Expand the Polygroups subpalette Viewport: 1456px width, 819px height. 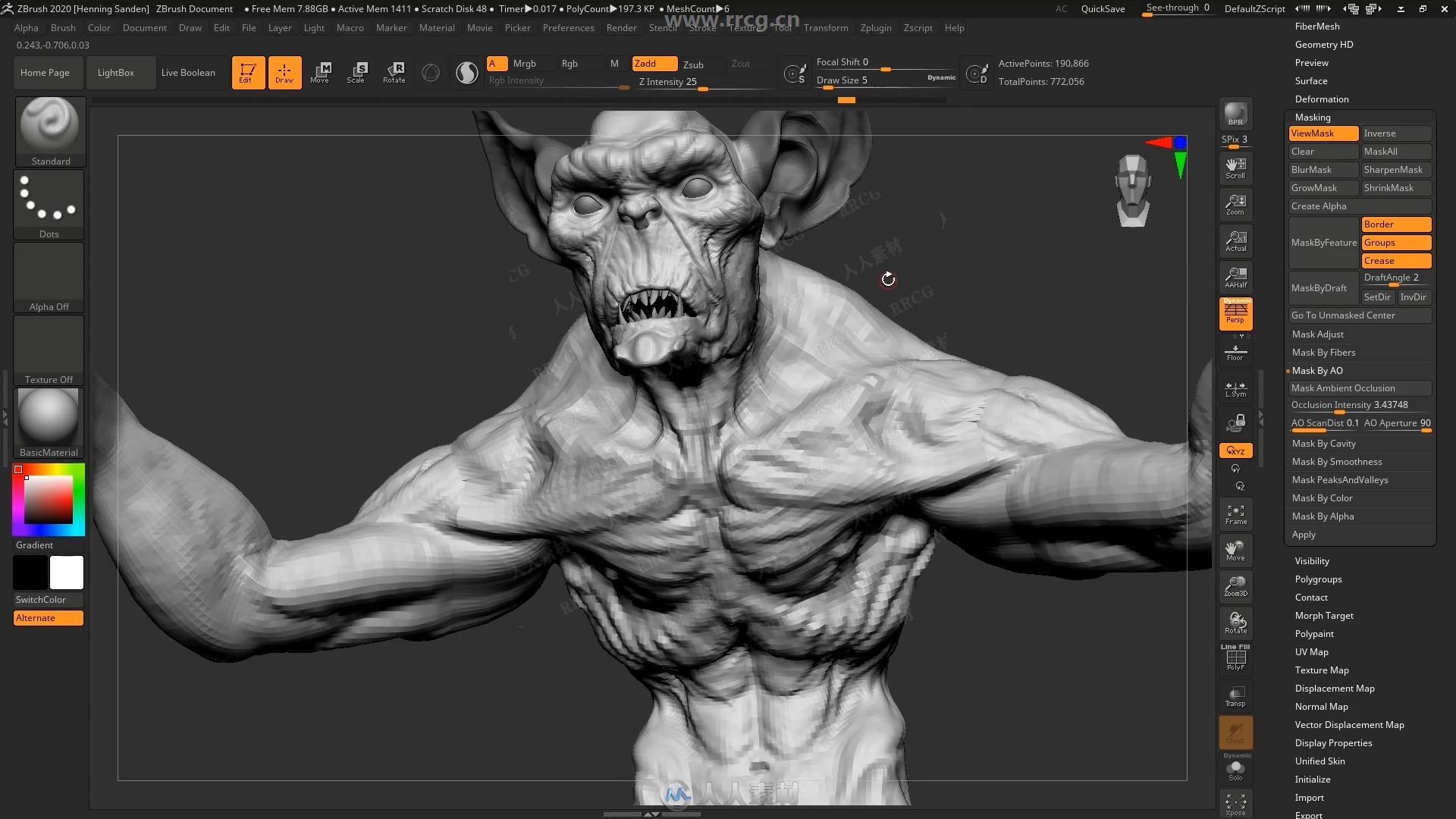[1318, 579]
